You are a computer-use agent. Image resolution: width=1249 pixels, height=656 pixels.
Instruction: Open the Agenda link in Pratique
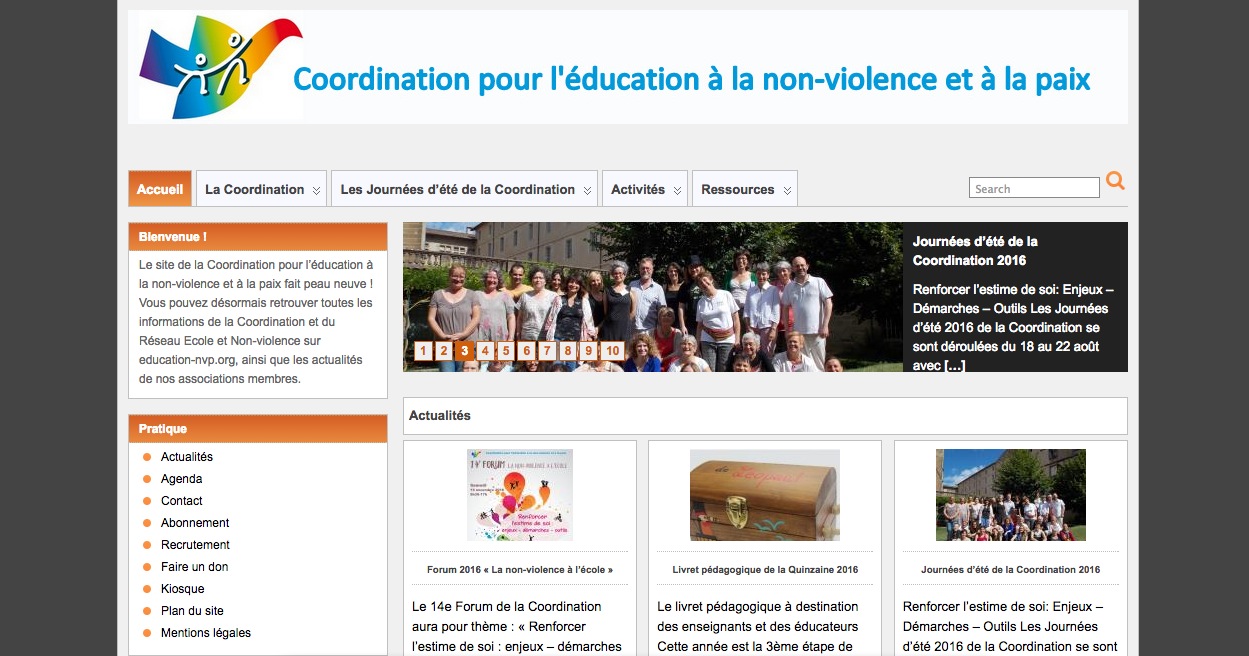coord(181,479)
